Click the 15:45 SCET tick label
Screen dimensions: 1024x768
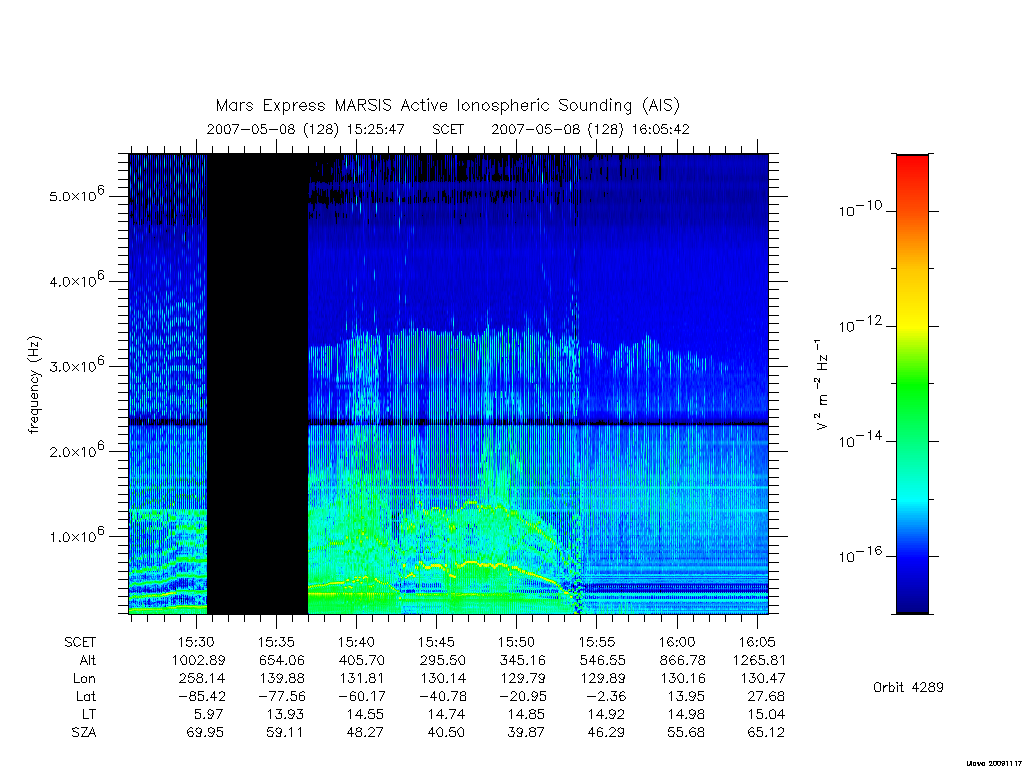pyautogui.click(x=436, y=642)
